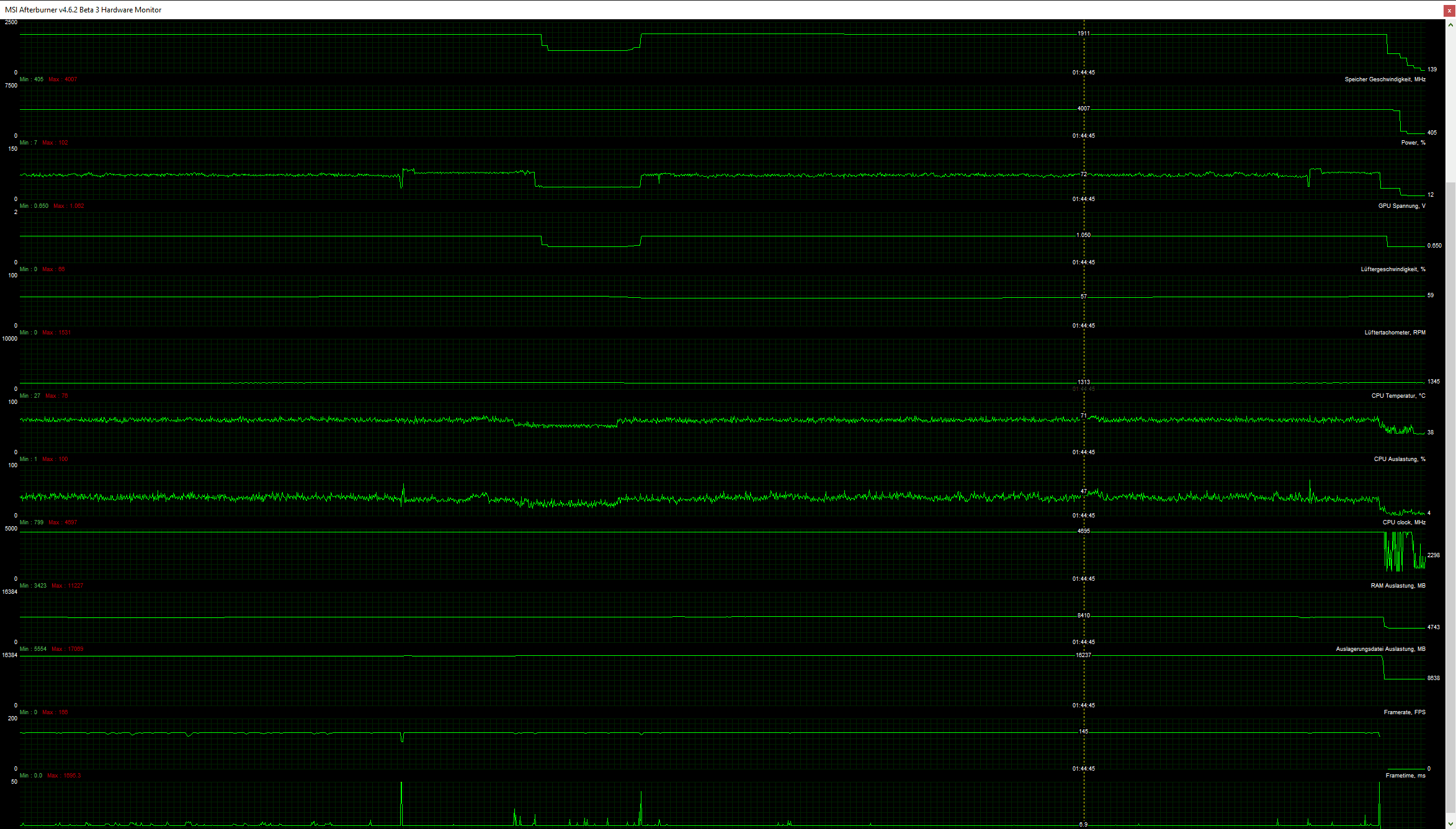Image resolution: width=1456 pixels, height=829 pixels.
Task: Click the scrollbar down arrow
Action: [1450, 823]
